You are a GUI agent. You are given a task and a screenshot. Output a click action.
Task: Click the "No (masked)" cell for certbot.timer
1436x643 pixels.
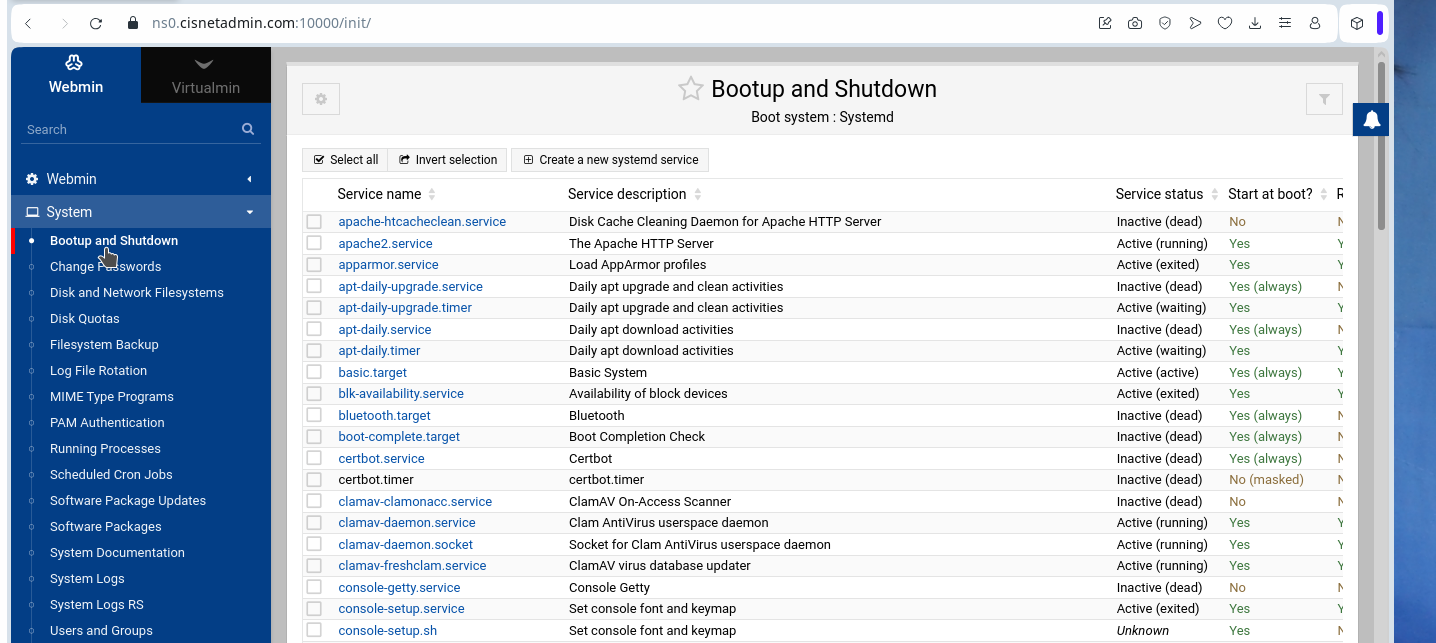coord(1266,480)
